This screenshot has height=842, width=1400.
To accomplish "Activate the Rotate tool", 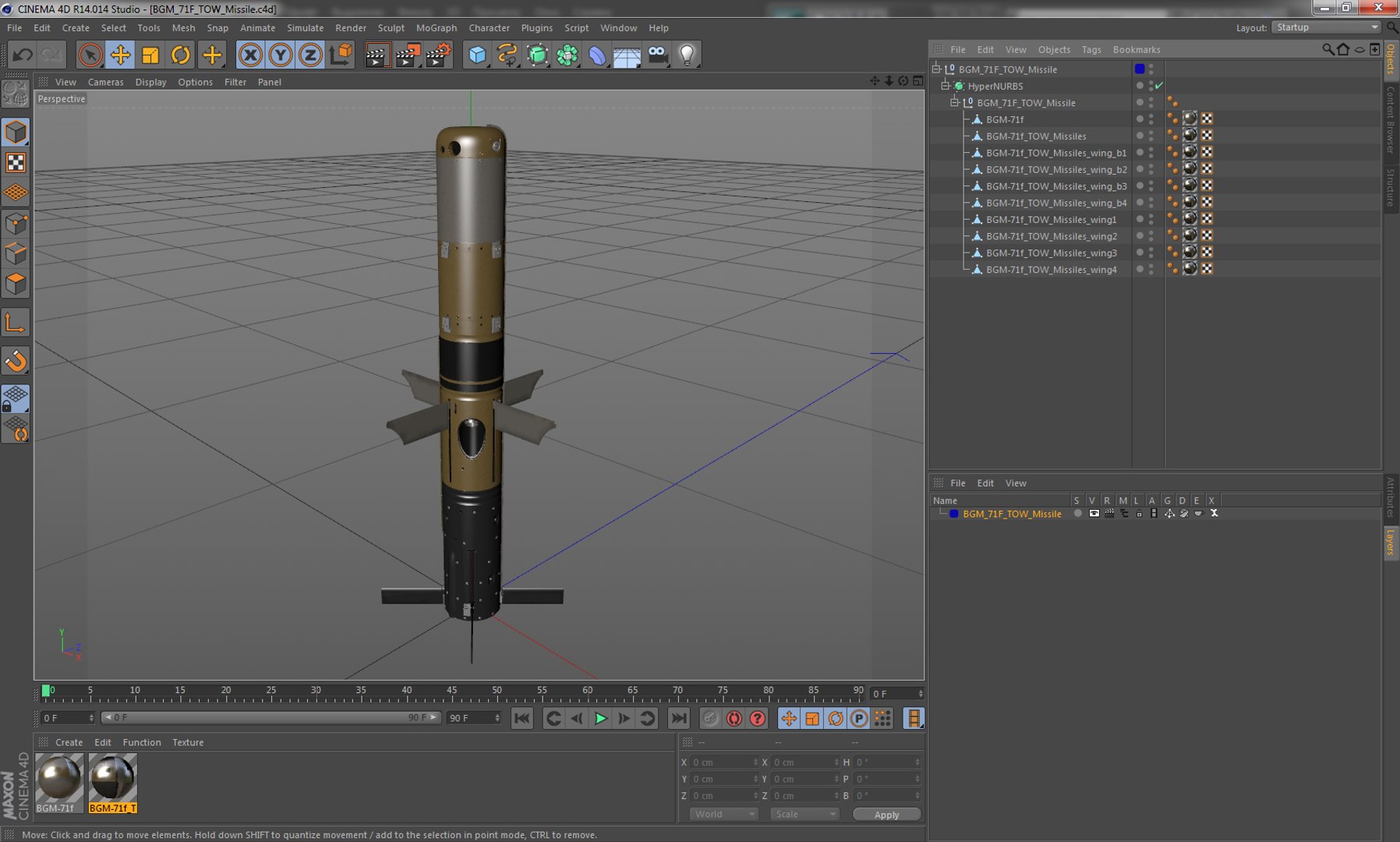I will [x=181, y=55].
